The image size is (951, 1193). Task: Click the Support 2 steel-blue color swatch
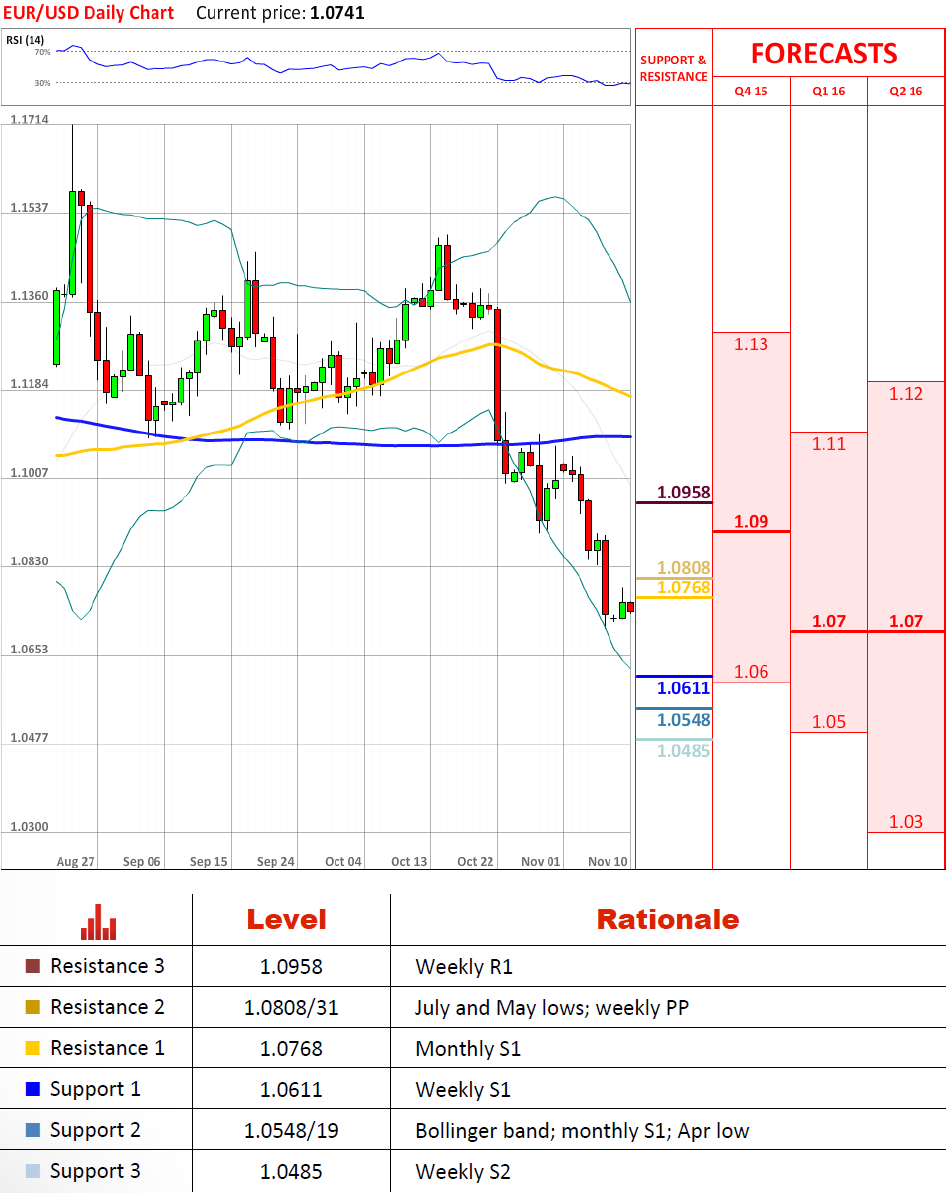pyautogui.click(x=33, y=1130)
